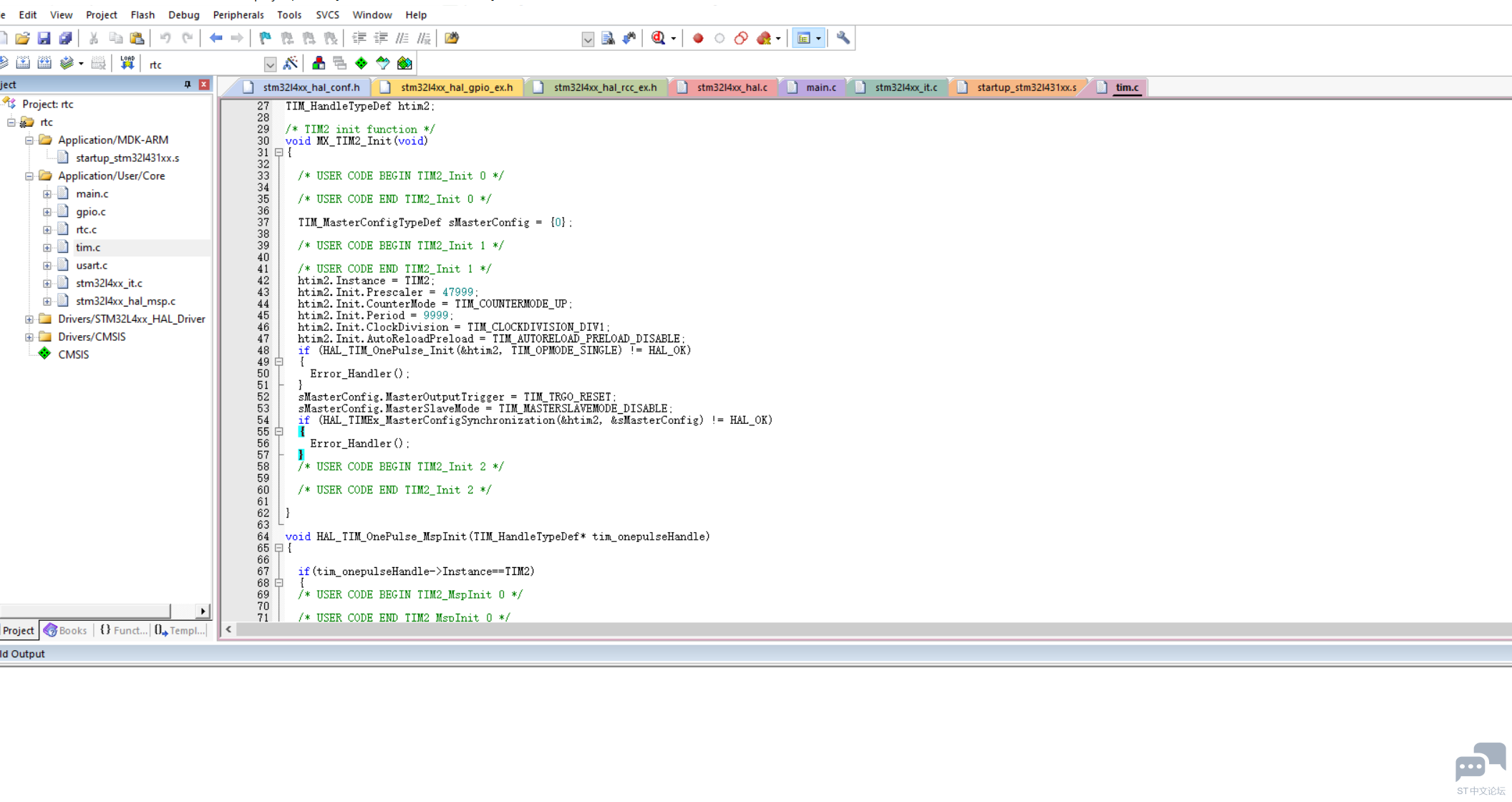Image resolution: width=1512 pixels, height=802 pixels.
Task: Open Configuration wrench icon
Action: click(x=843, y=38)
